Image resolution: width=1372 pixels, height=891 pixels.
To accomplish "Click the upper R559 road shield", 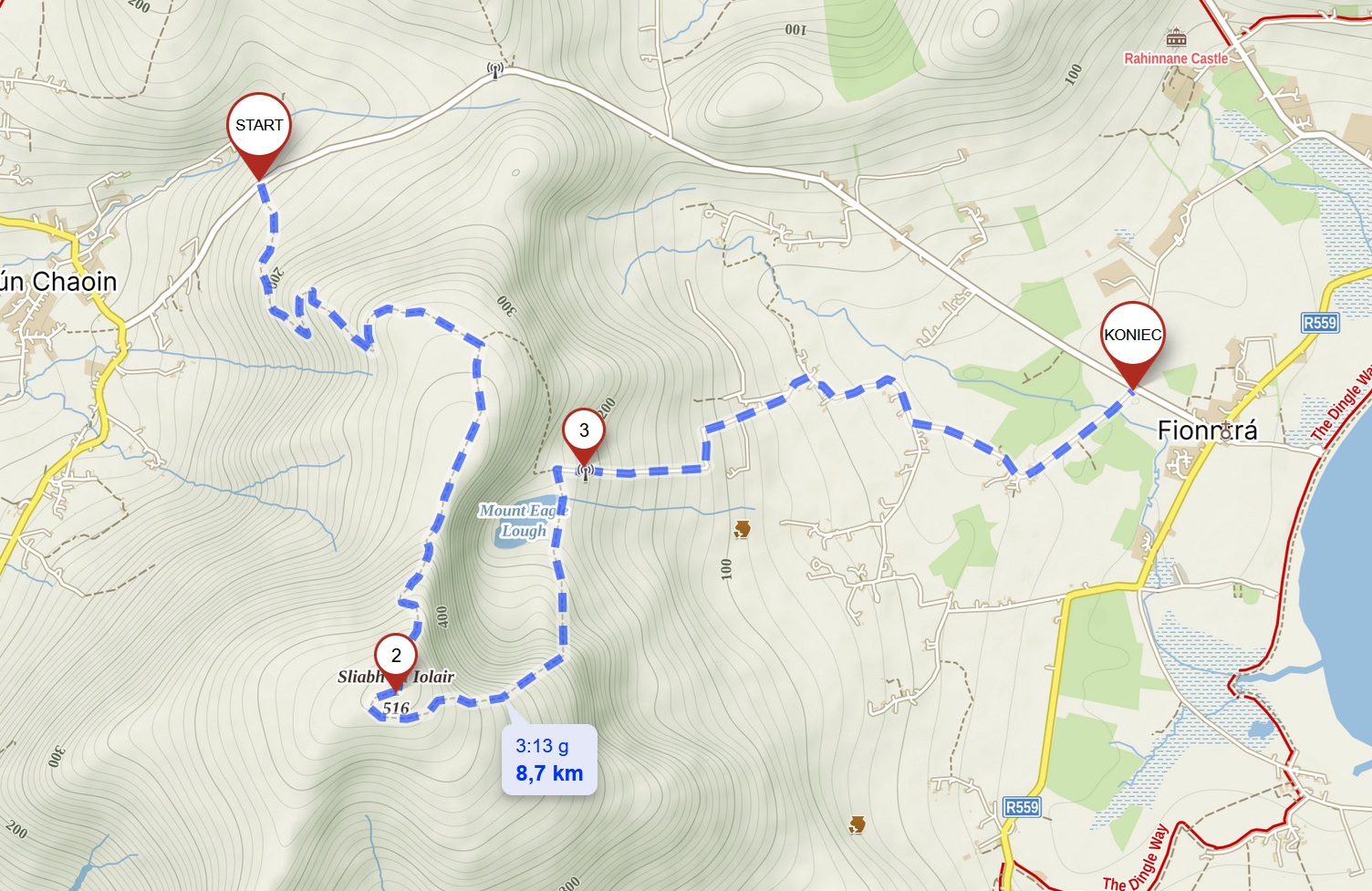I will [x=1320, y=323].
